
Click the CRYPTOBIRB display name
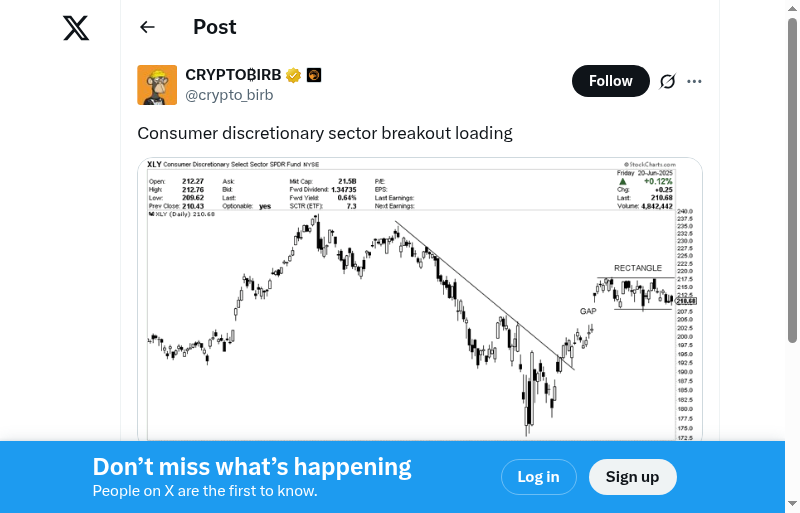tap(233, 75)
